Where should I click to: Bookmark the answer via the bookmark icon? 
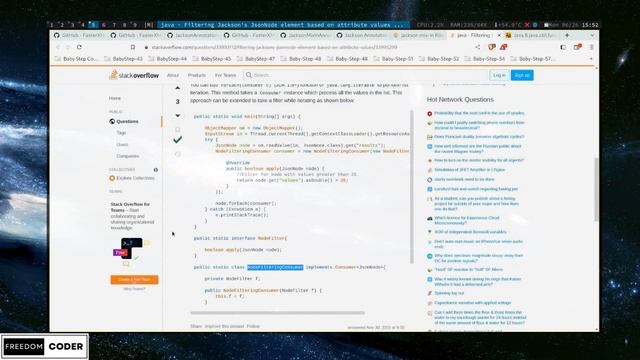[178, 129]
